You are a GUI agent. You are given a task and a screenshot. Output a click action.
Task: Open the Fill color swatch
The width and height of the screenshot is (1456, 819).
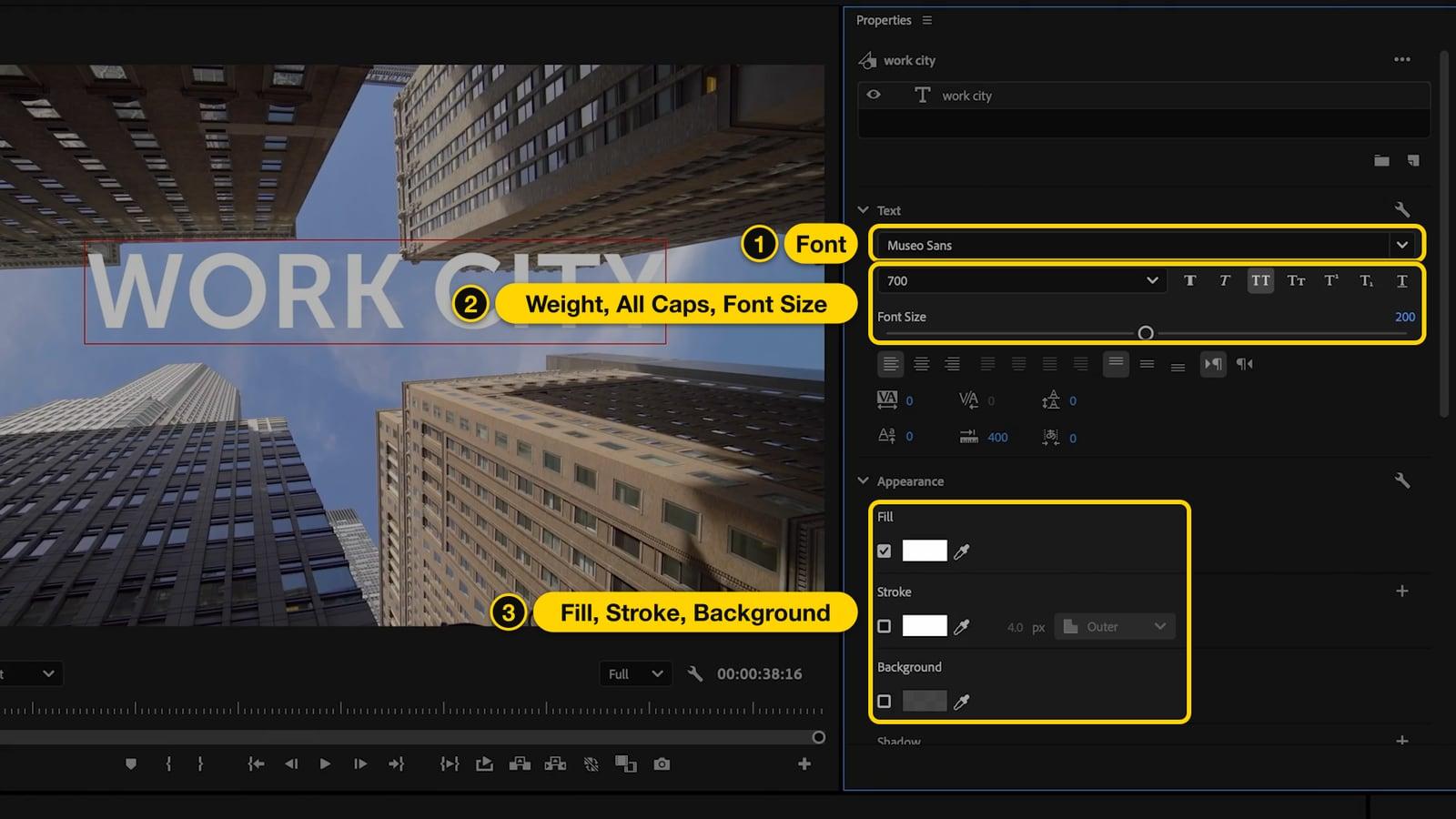(925, 551)
